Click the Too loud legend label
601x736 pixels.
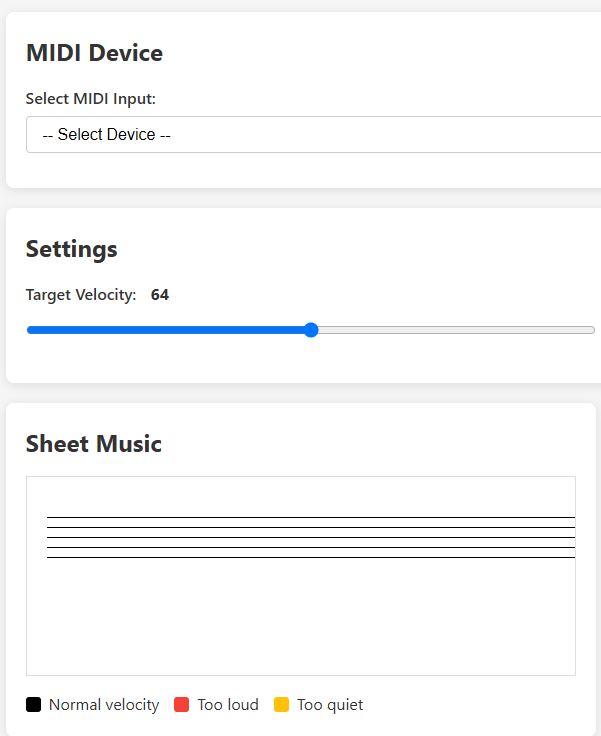click(228, 705)
